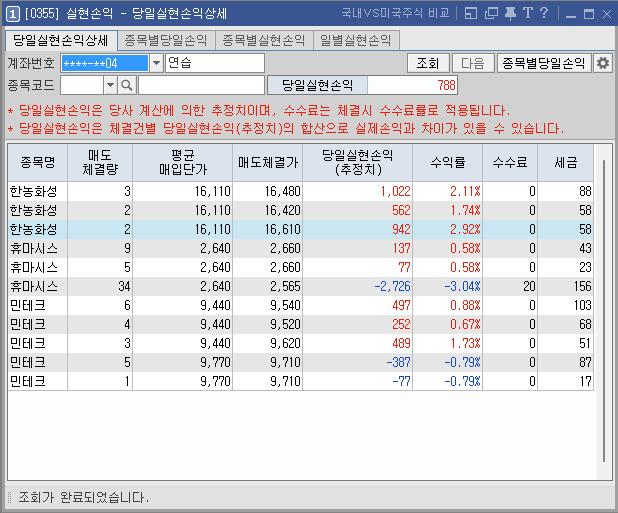Click the sell price 16,480 cell
The image size is (618, 513).
268,191
